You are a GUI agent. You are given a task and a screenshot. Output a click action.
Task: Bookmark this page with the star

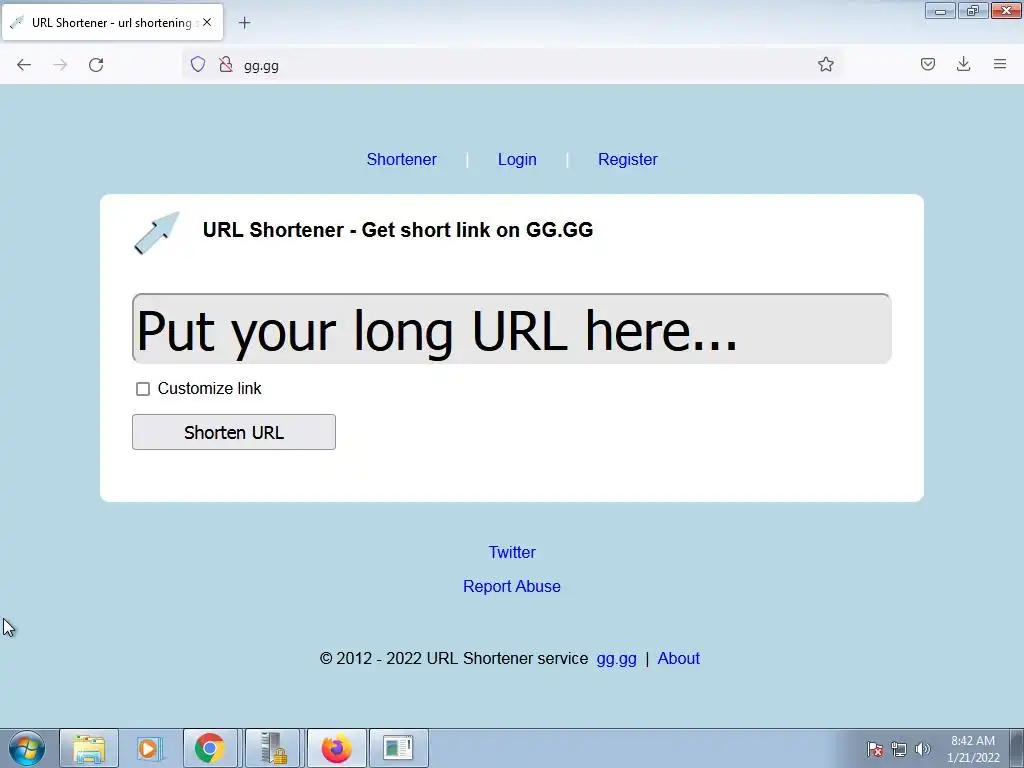coord(825,64)
